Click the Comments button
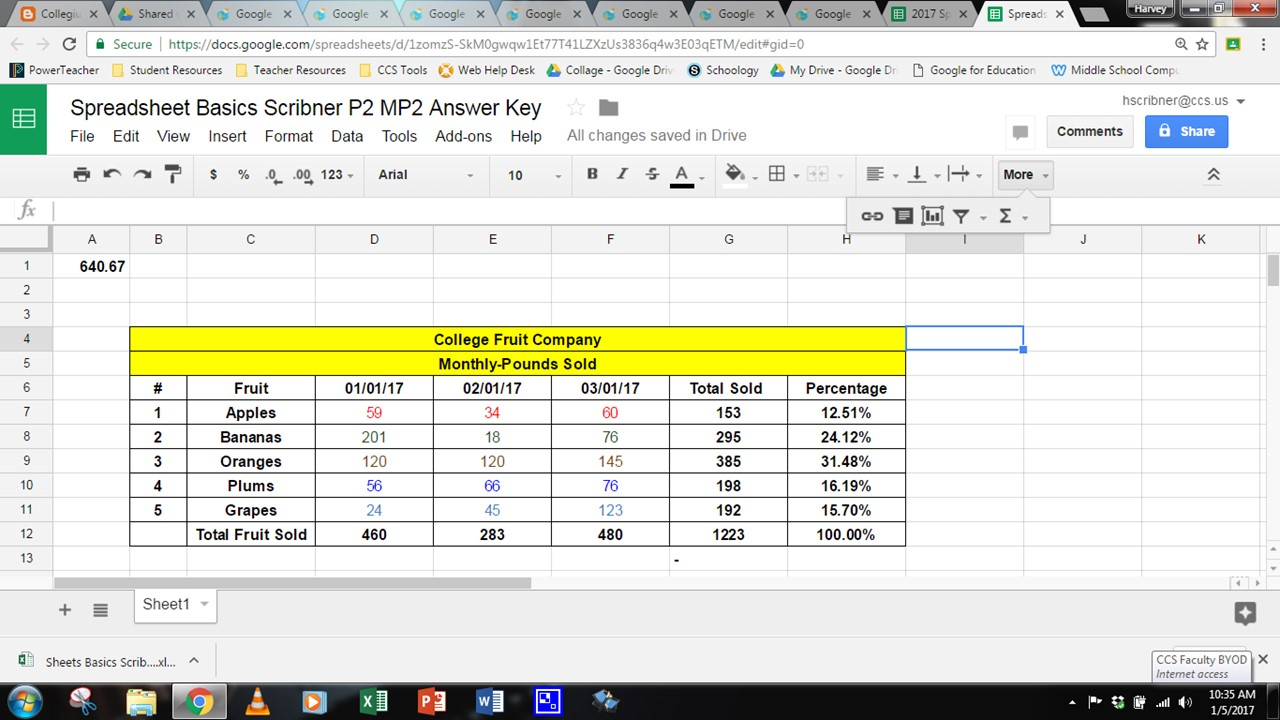This screenshot has width=1280, height=720. pos(1089,131)
